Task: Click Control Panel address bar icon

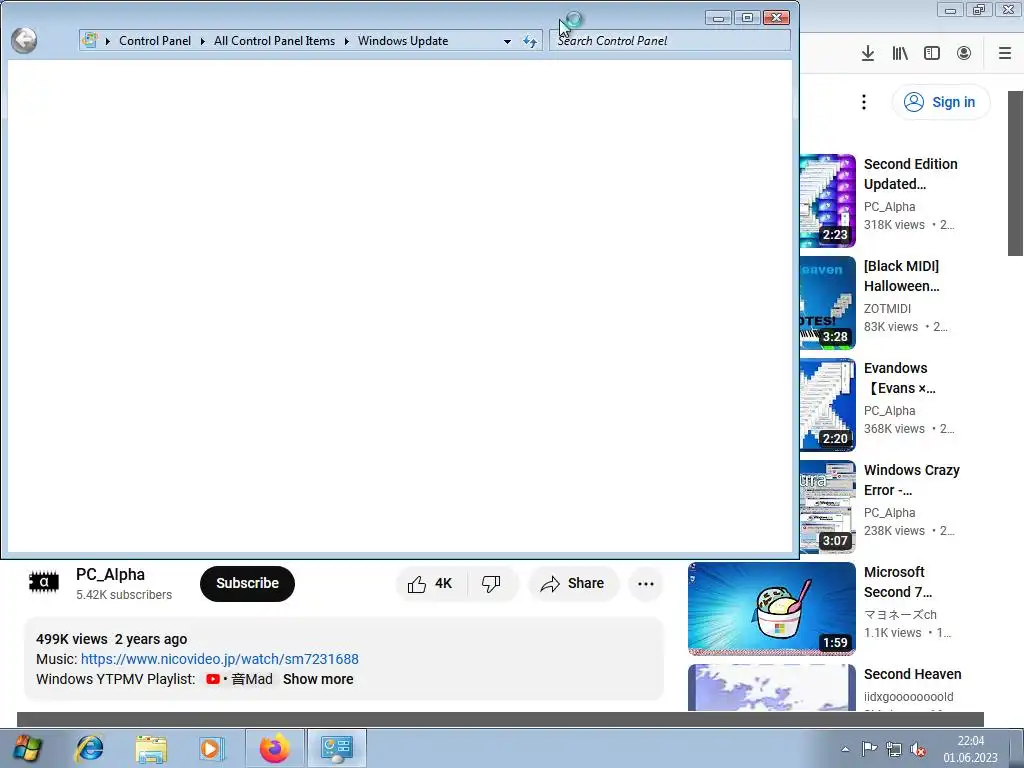Action: [x=89, y=40]
